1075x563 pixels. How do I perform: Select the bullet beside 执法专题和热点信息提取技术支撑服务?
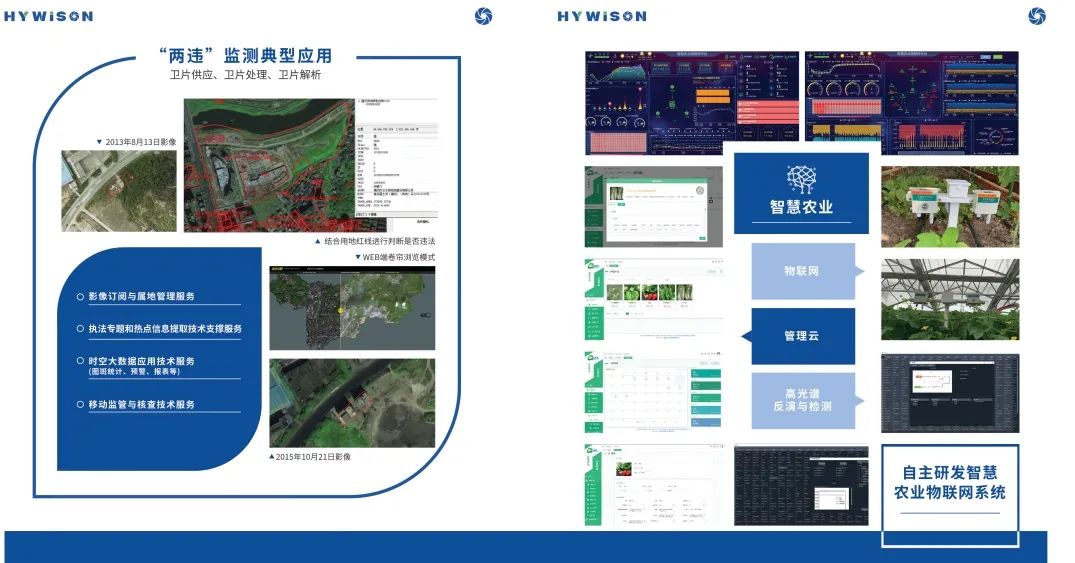click(80, 329)
